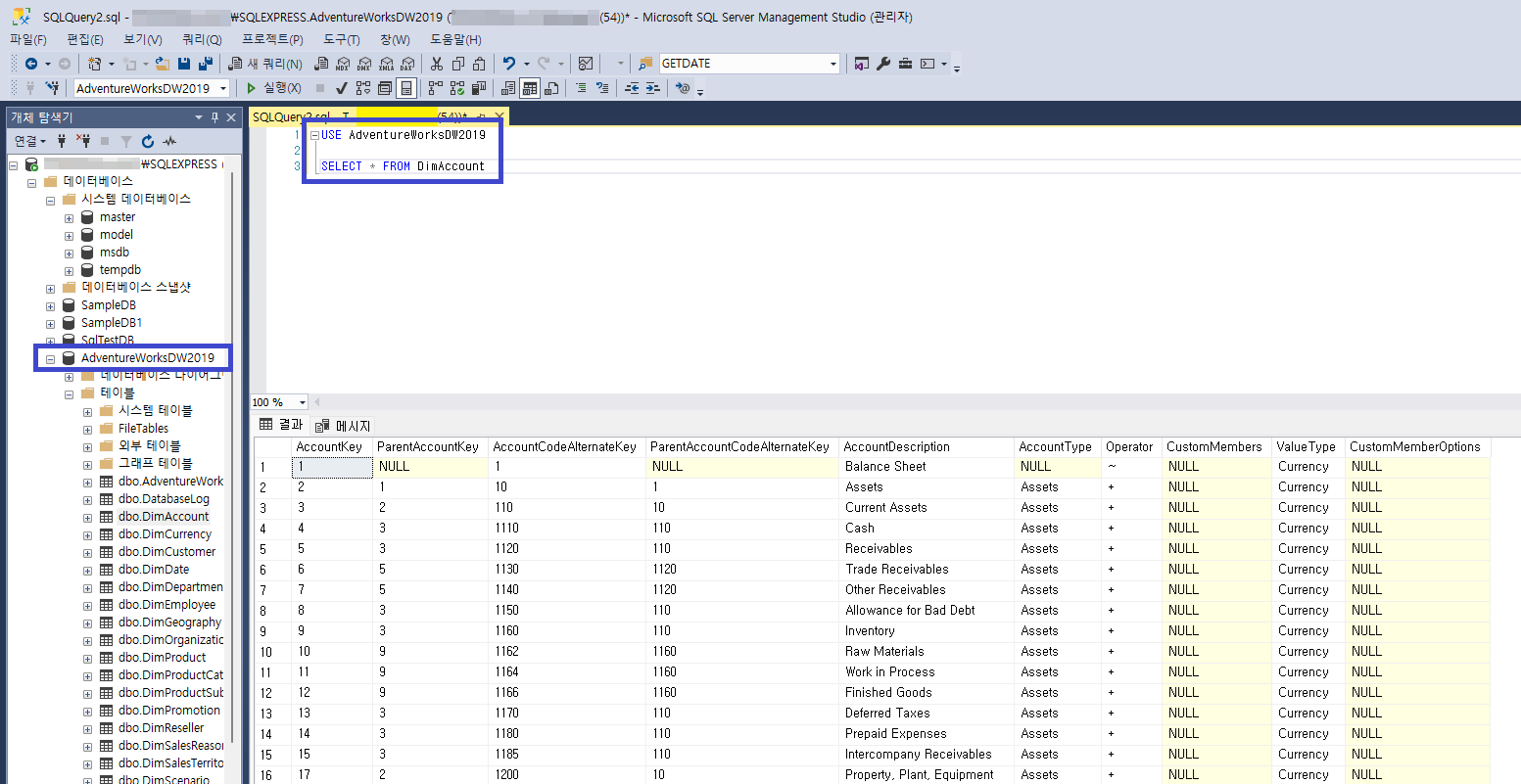
Task: Open the 쿼리(Q) menu
Action: coord(202,39)
